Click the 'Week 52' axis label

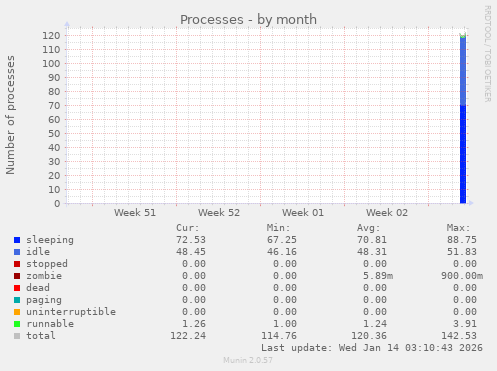coord(219,213)
